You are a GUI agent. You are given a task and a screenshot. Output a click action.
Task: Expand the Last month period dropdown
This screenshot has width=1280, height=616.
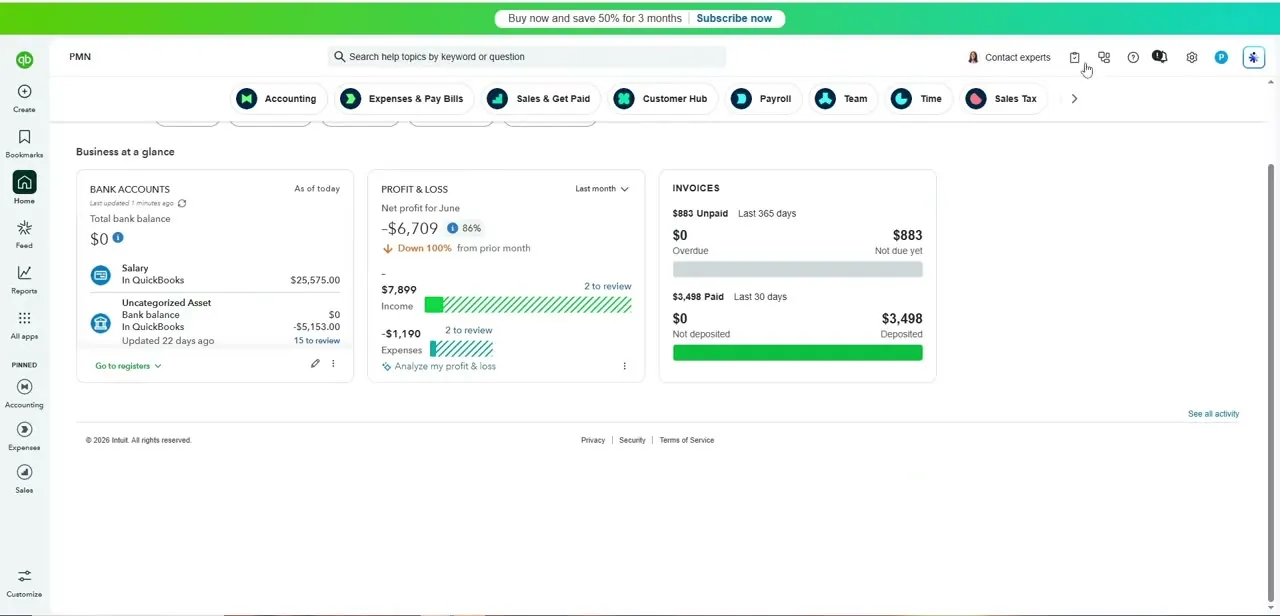(x=602, y=189)
